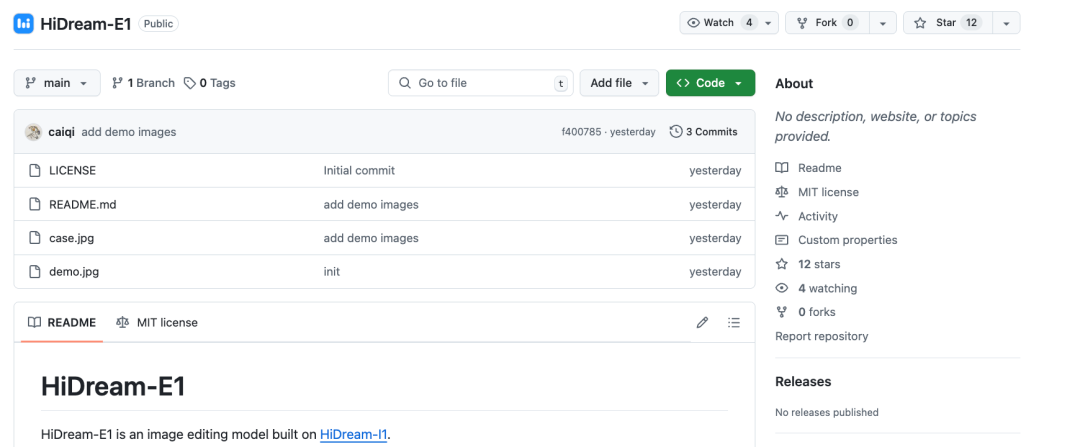The width and height of the screenshot is (1080, 447).
Task: Click the clock icon beside 3 Commits
Action: tap(676, 132)
